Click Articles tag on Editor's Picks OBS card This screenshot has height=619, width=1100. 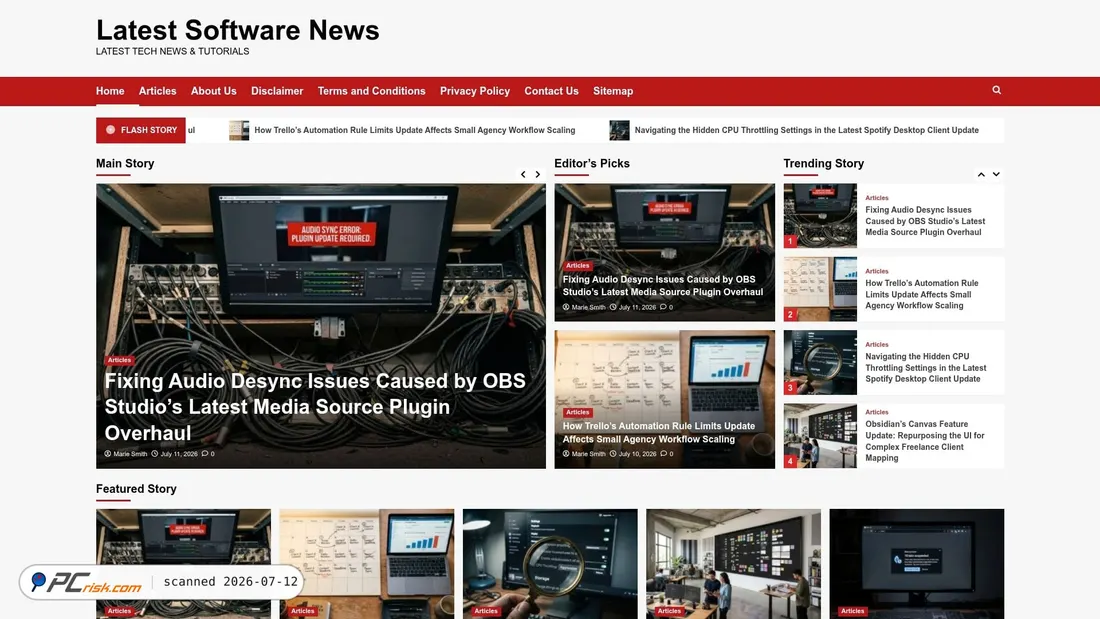tap(577, 266)
